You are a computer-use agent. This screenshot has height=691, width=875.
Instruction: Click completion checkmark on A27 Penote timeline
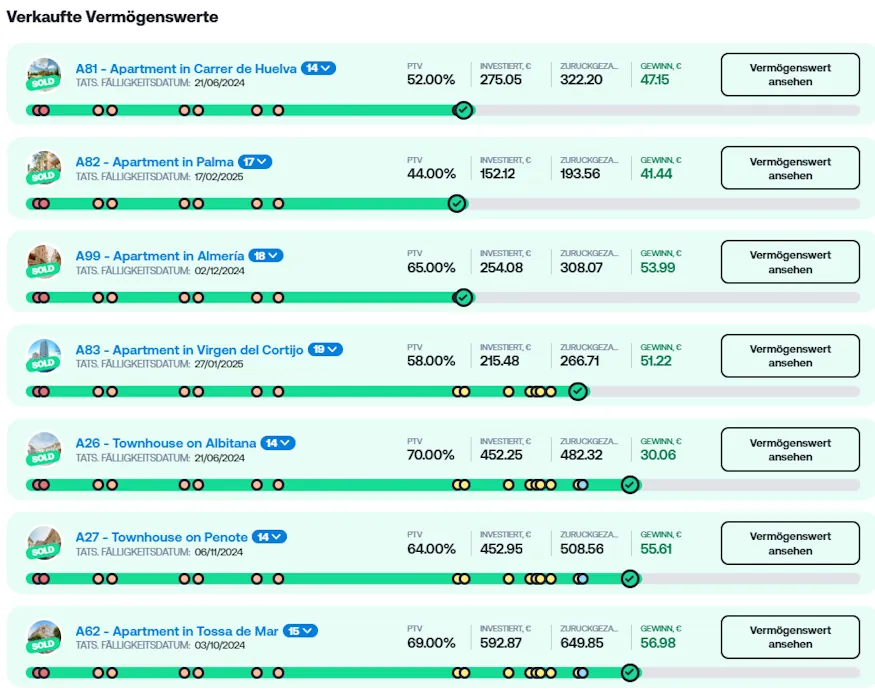pos(630,578)
